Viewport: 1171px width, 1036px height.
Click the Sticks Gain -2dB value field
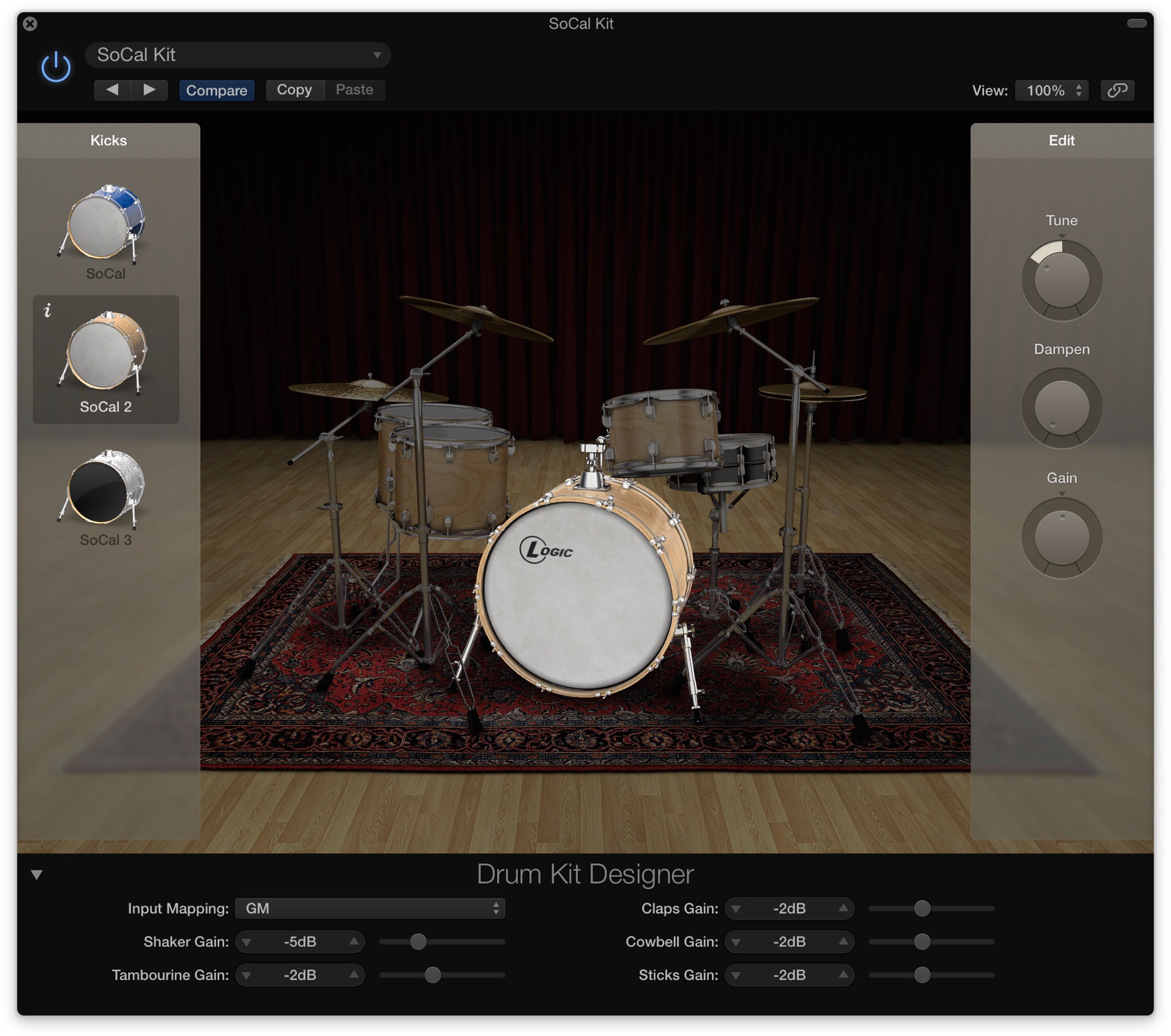pos(790,975)
